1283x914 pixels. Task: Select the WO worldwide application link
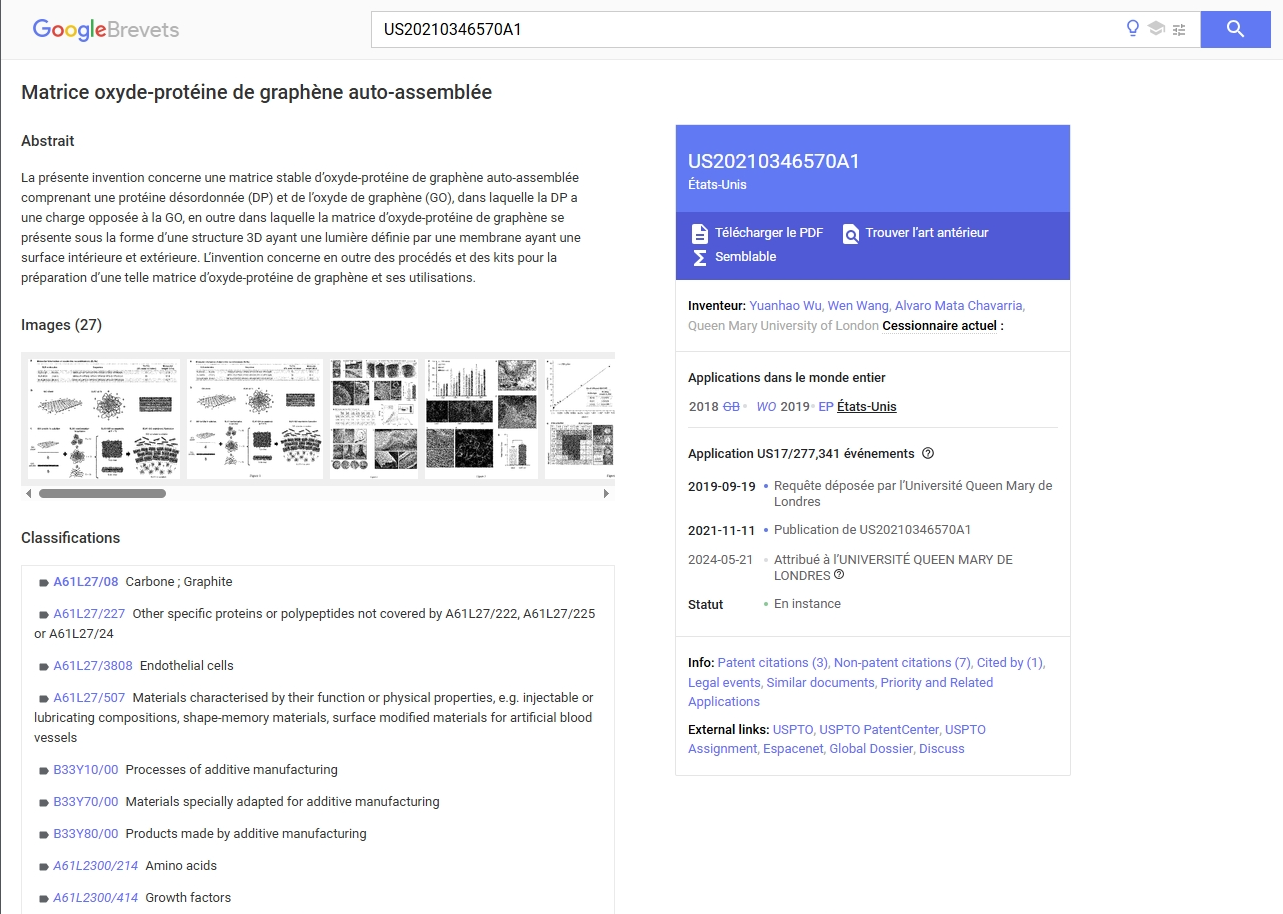pyautogui.click(x=766, y=407)
